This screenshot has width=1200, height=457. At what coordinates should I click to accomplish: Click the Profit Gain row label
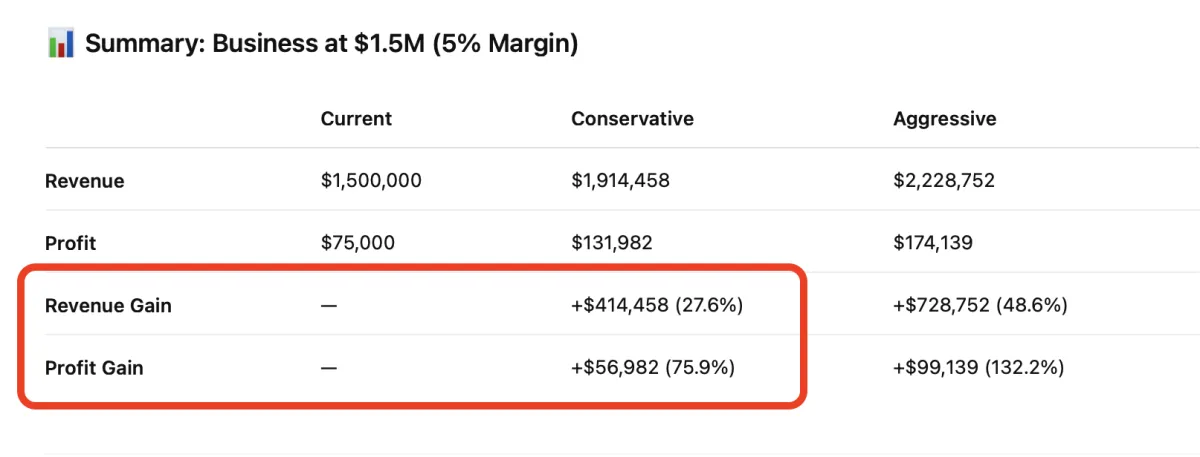[x=94, y=368]
